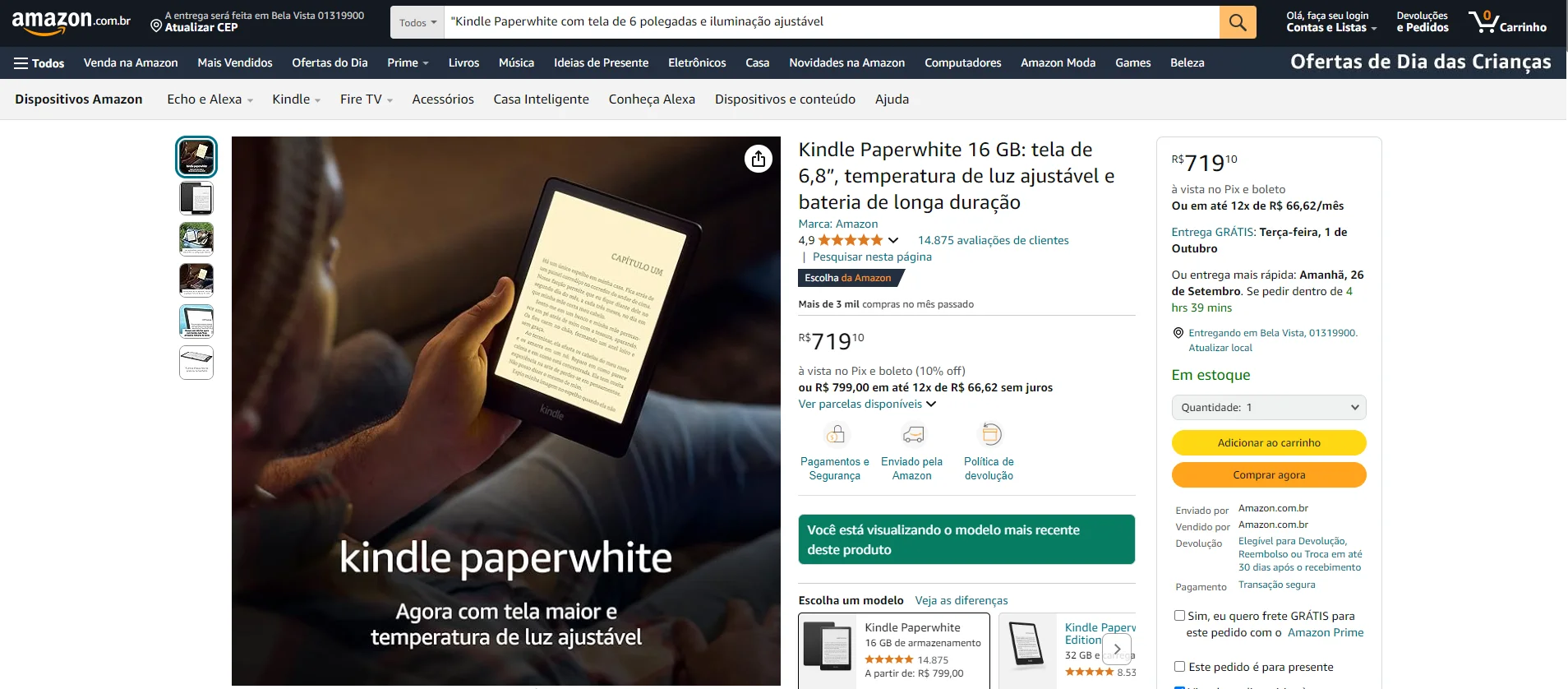Open Beleza nav item
Viewport: 1568px width, 689px height.
[1188, 62]
